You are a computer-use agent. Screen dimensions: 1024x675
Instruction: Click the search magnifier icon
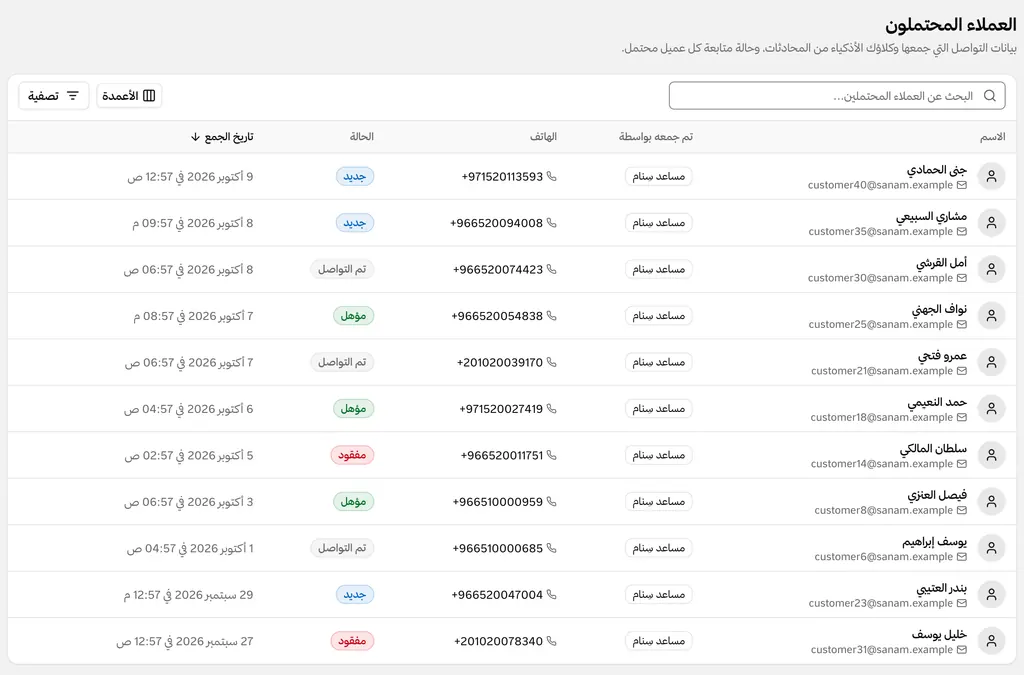tap(989, 96)
